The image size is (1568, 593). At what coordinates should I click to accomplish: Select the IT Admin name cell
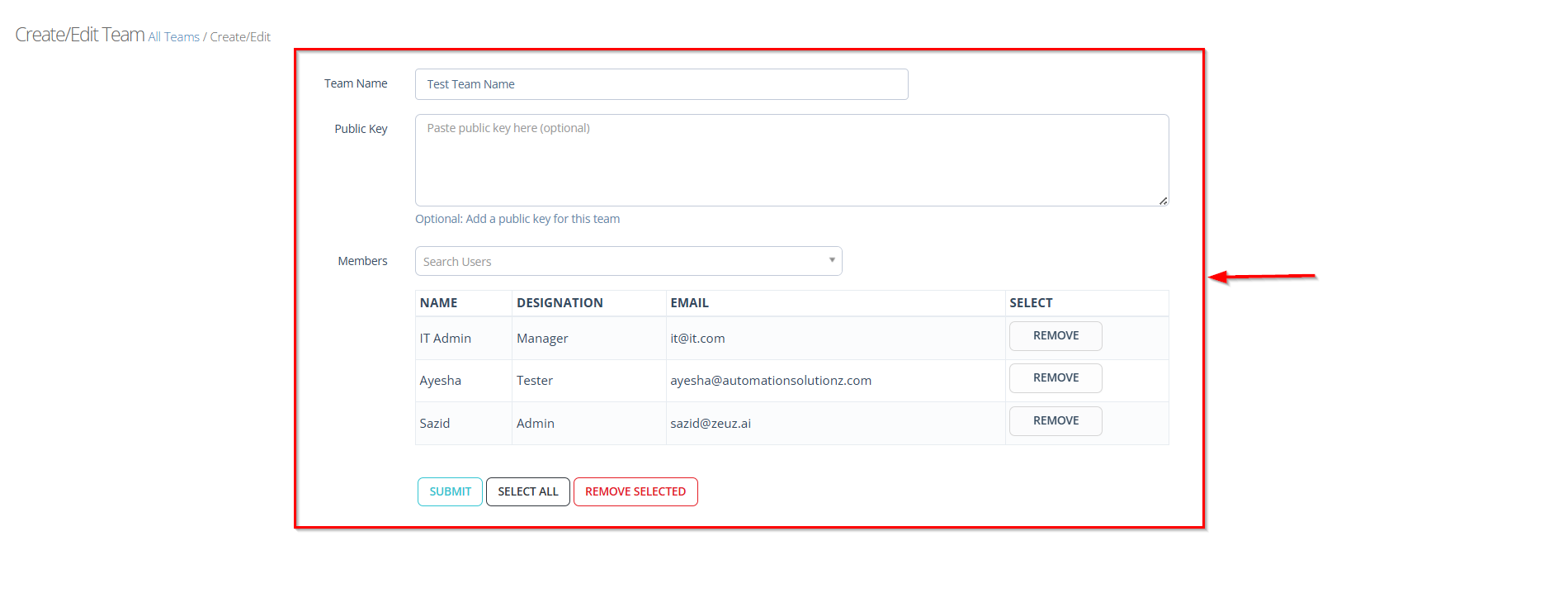(x=446, y=339)
